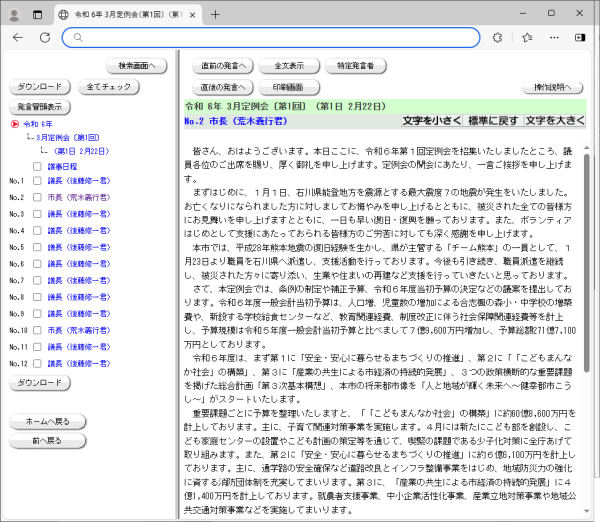
Task: Open No.12 議長(後藤修一君) link
Action: 79,364
